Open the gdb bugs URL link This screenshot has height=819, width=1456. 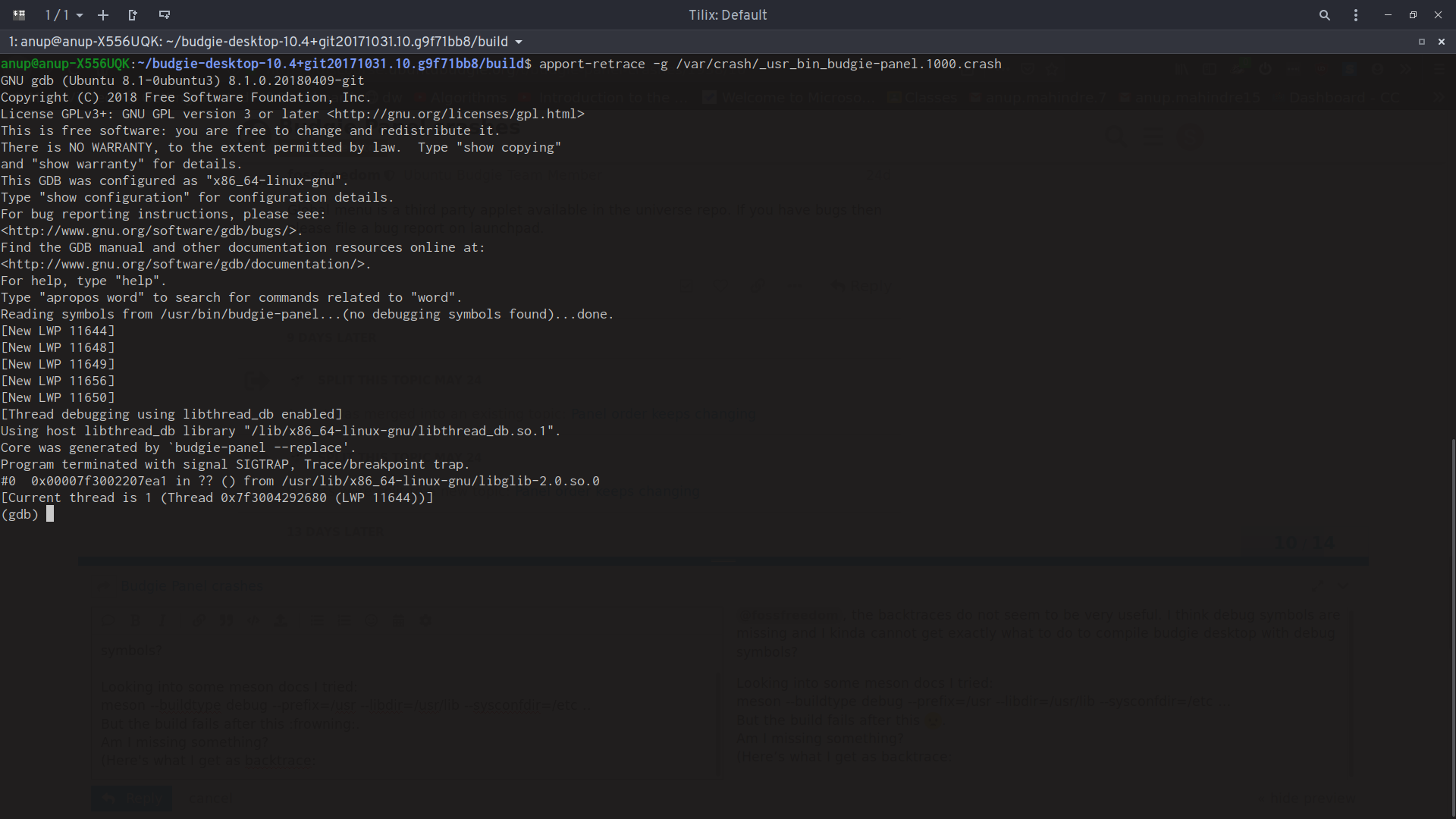coord(150,231)
